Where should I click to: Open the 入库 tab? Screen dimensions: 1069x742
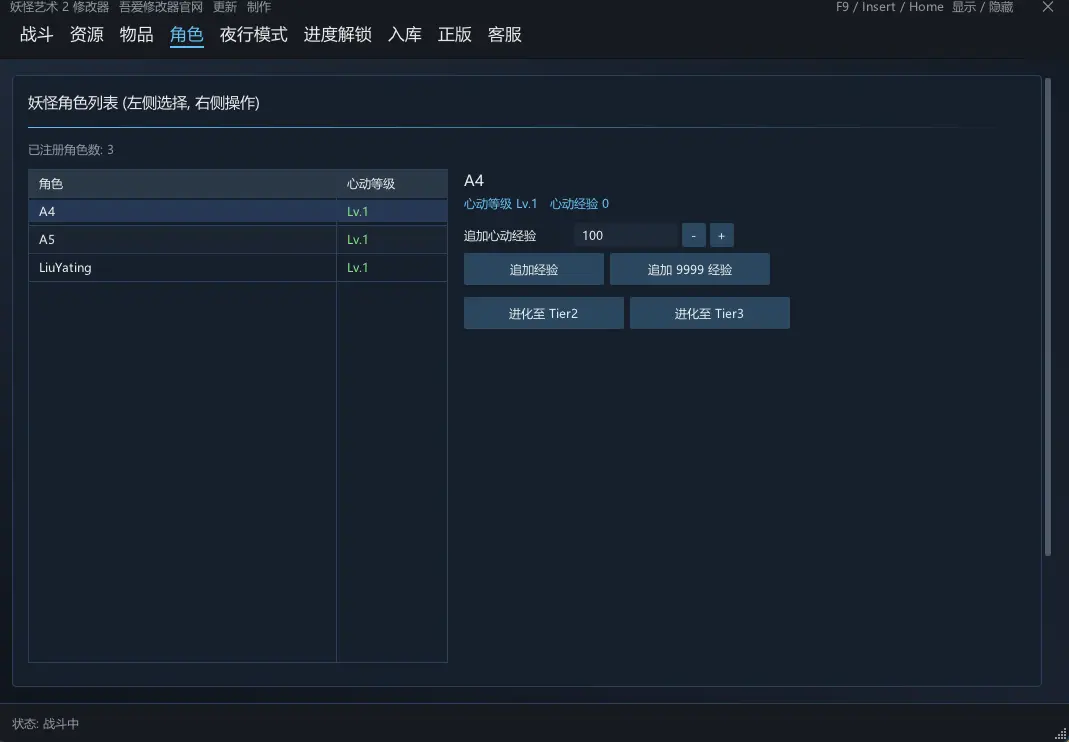tap(404, 35)
